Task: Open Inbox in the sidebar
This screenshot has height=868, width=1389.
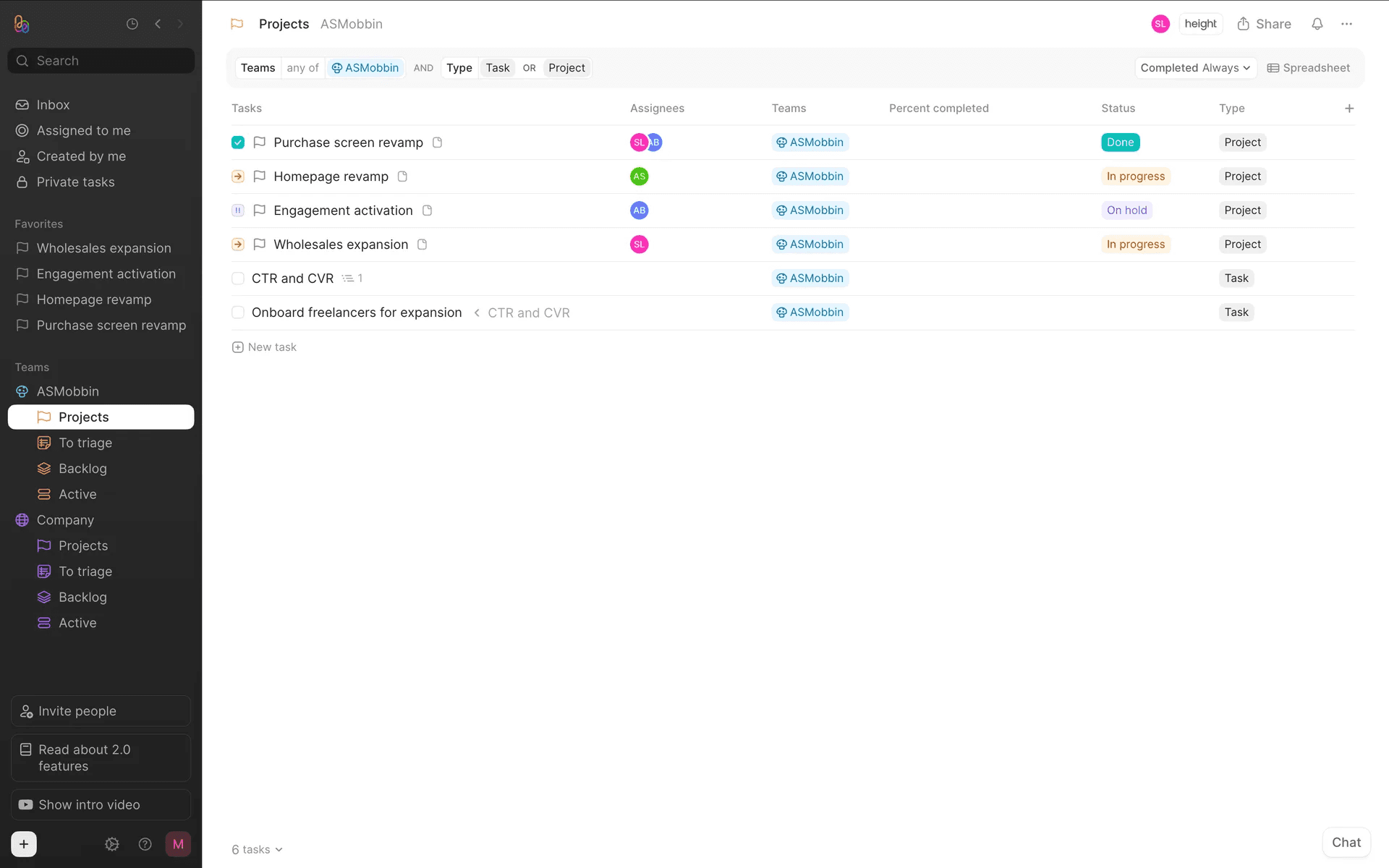Action: 53,105
